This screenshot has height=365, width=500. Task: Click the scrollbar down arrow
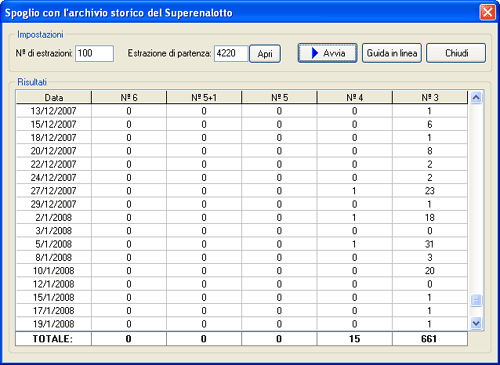[476, 323]
